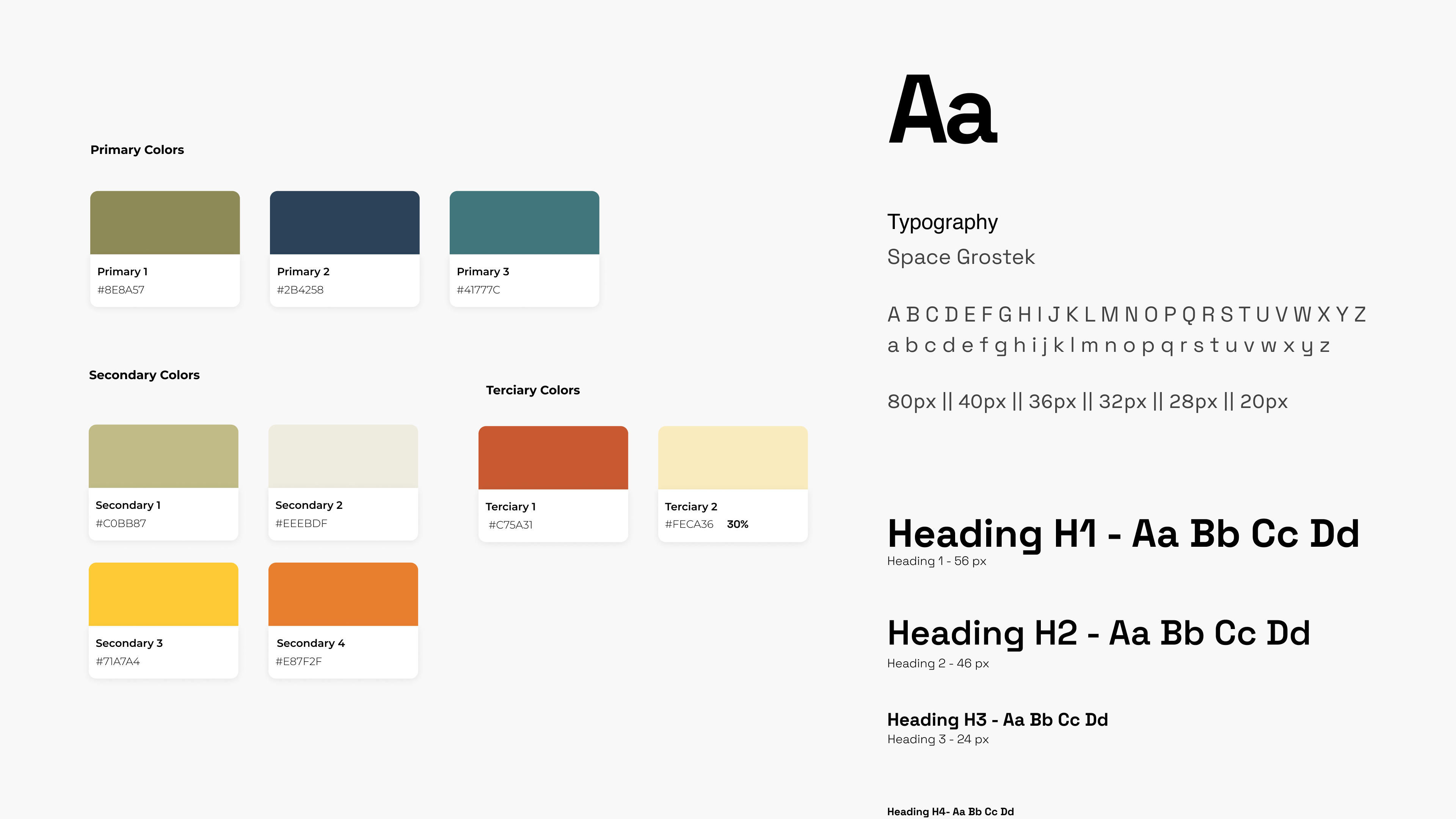Click the #8E8A57 hex code text
Viewport: 1456px width, 819px height.
pyautogui.click(x=121, y=290)
